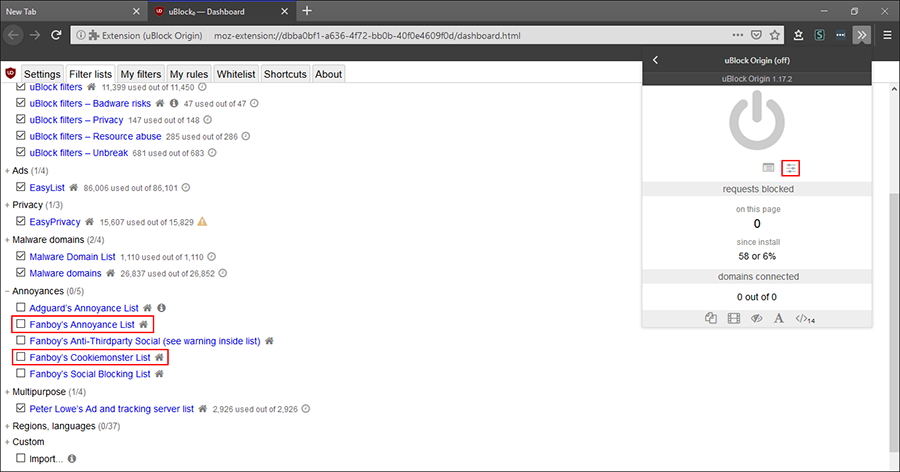Enable Fanboy's Cookiemonster List checkbox
900x472 pixels.
coord(21,357)
